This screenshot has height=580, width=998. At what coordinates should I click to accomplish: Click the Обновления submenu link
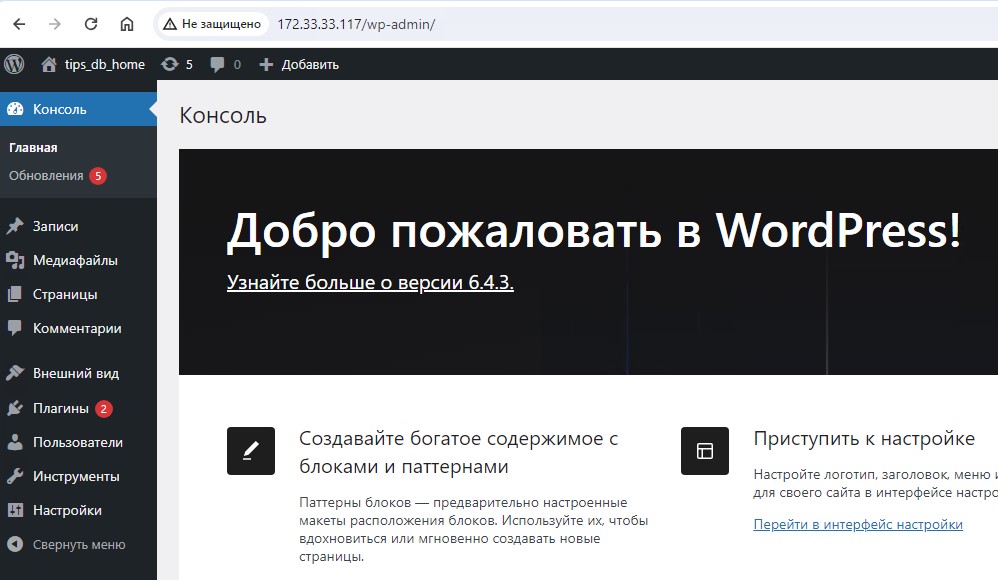coord(46,176)
